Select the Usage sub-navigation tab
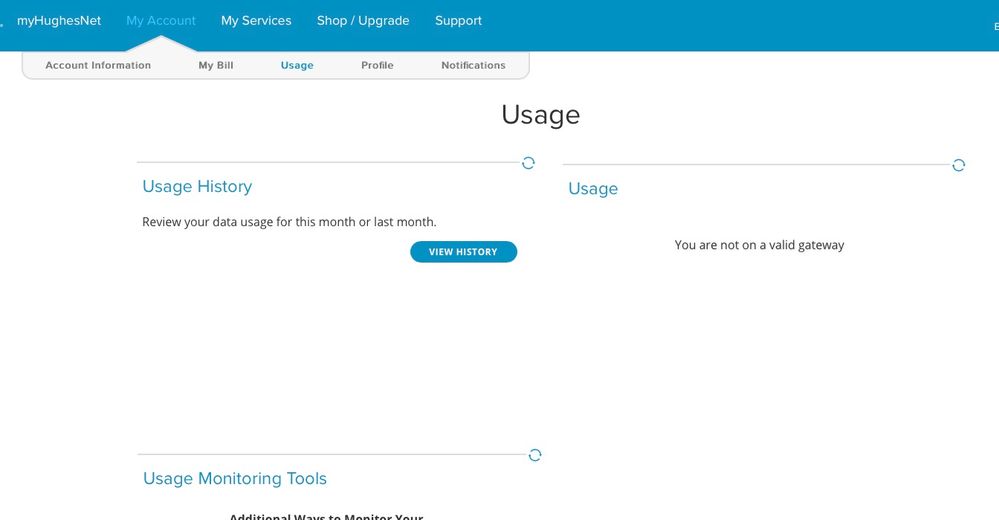 [x=297, y=66]
